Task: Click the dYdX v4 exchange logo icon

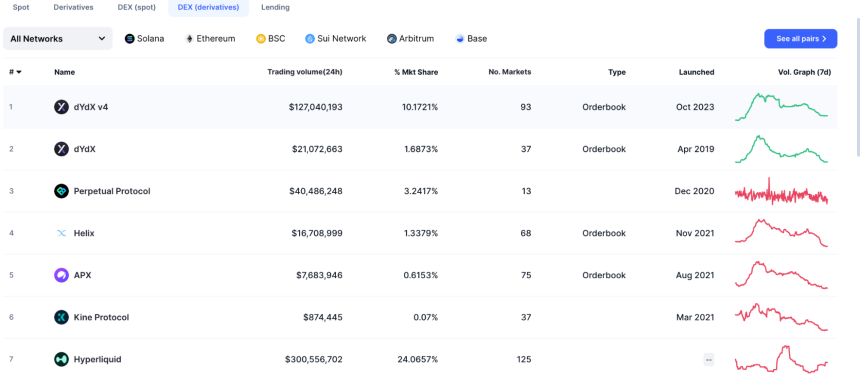Action: click(61, 107)
